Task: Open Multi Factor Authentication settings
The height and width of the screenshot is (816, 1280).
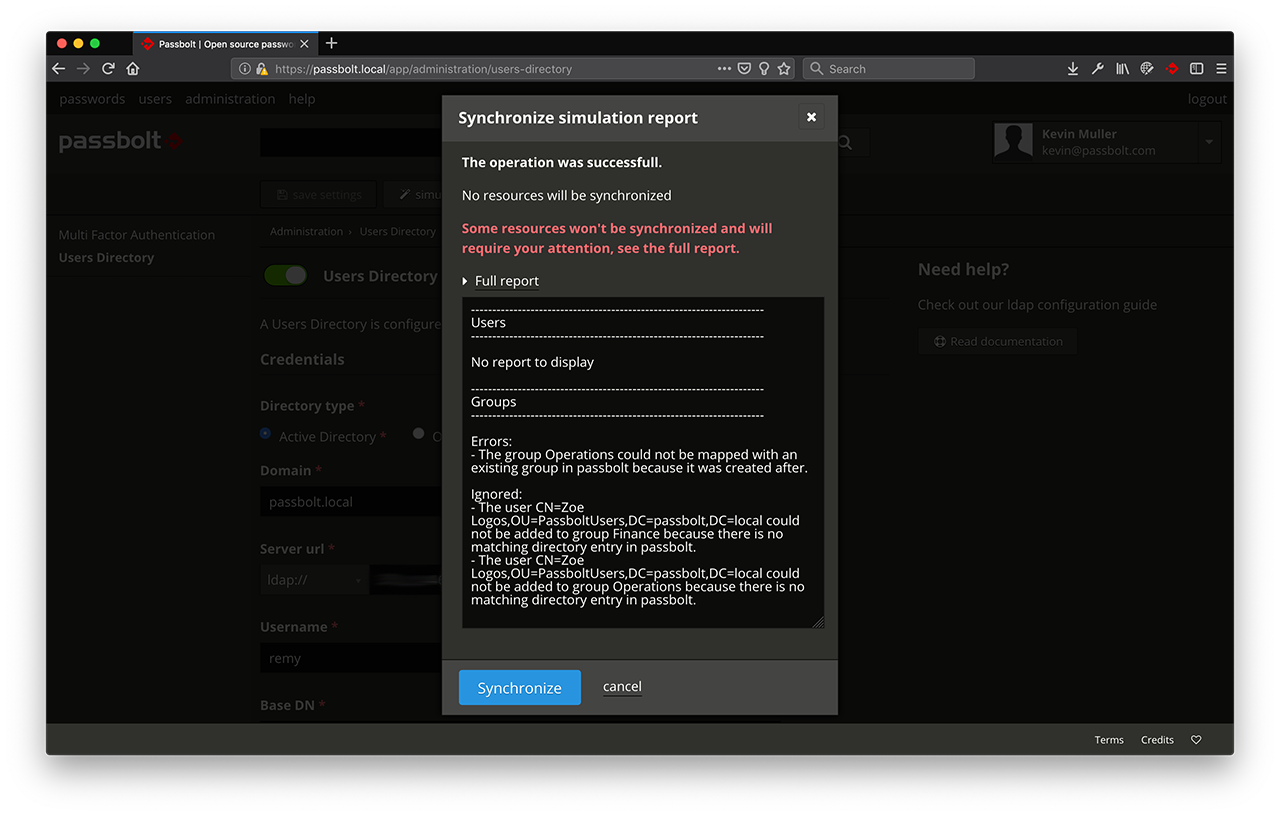Action: [x=137, y=235]
